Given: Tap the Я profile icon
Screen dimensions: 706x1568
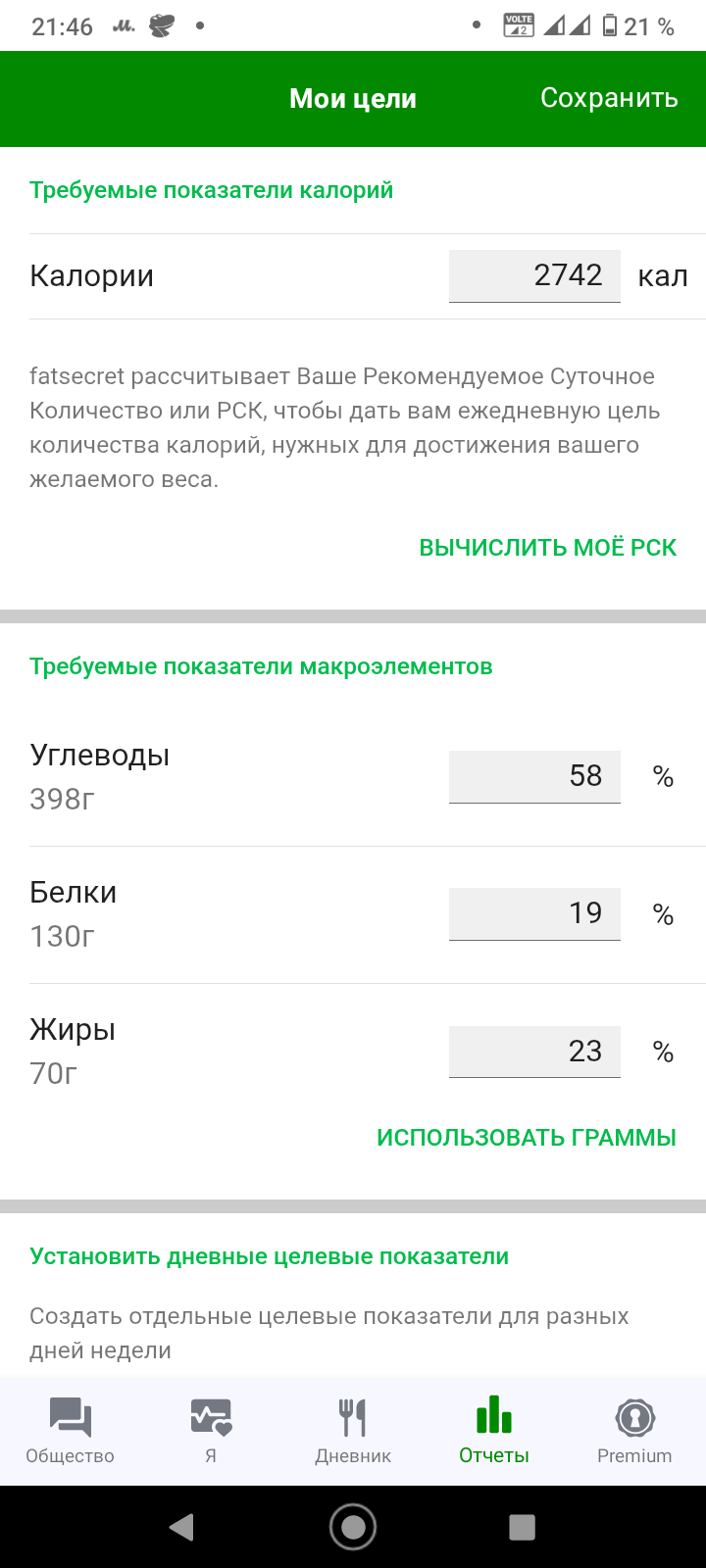Looking at the screenshot, I should tap(211, 1417).
